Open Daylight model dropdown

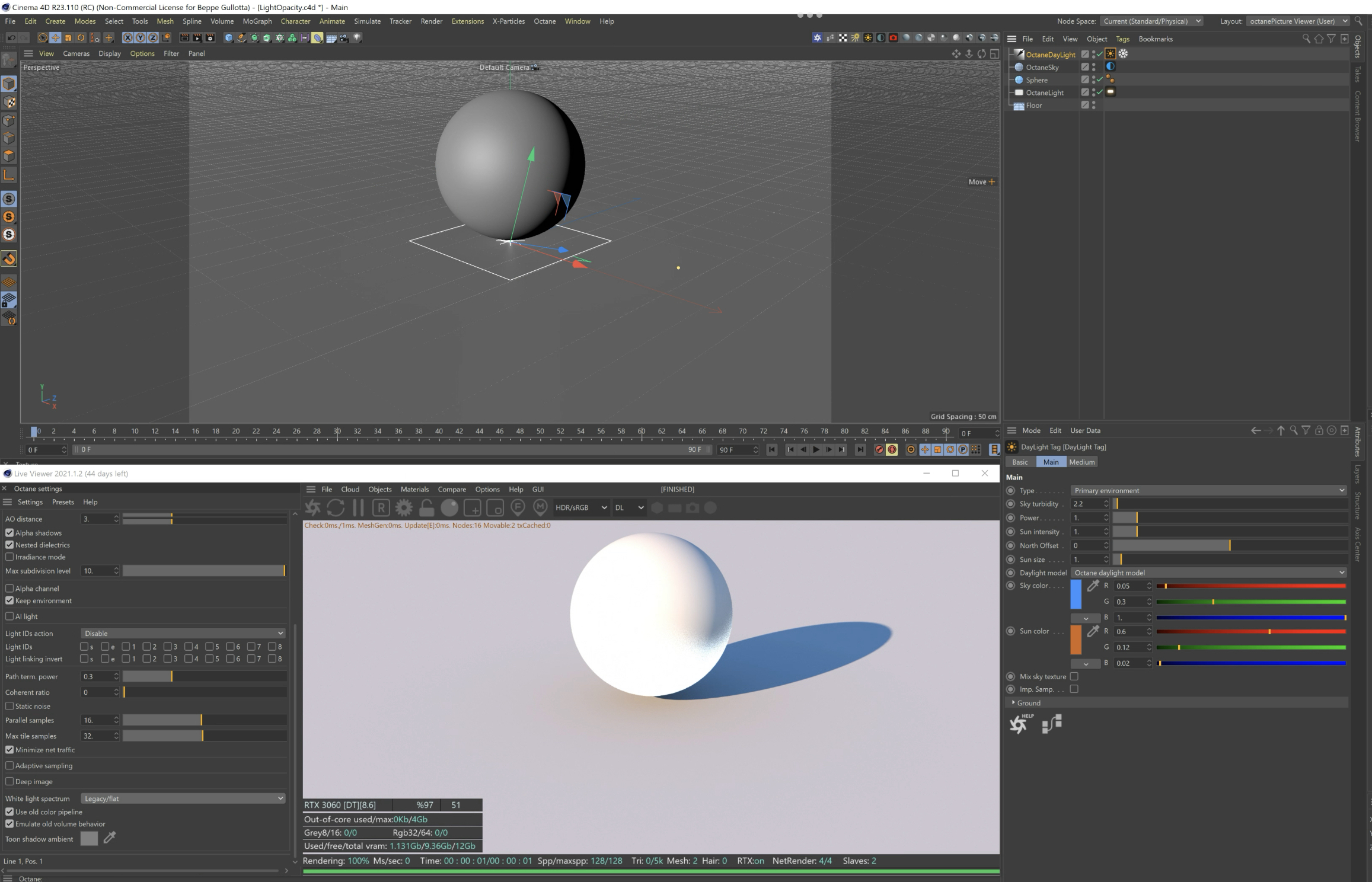point(1208,573)
